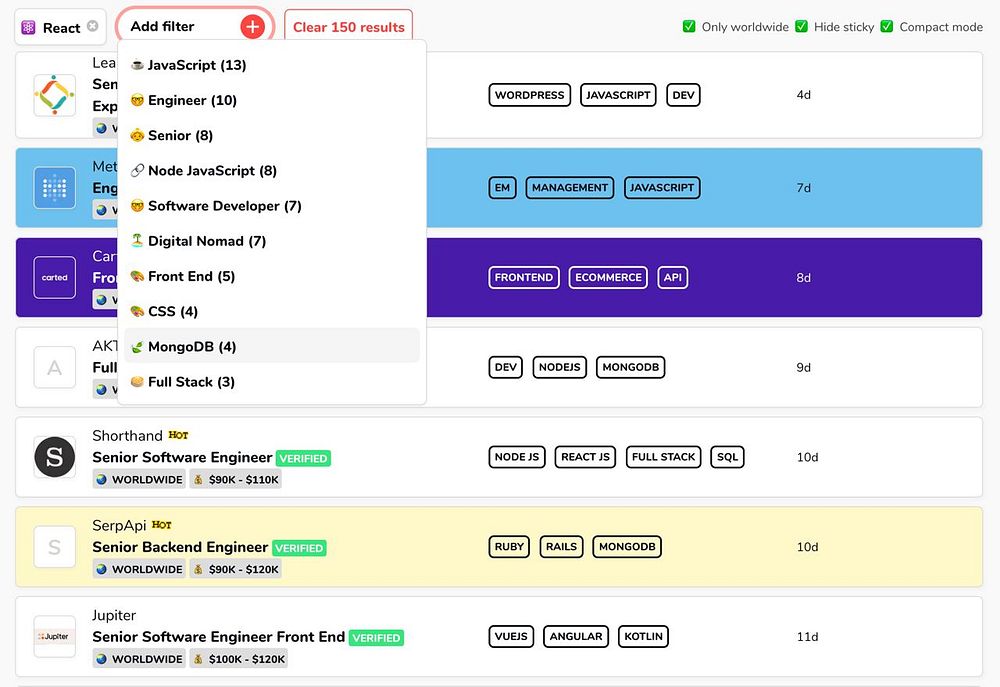Click SerpApi company name
This screenshot has height=687, width=1000.
point(119,526)
